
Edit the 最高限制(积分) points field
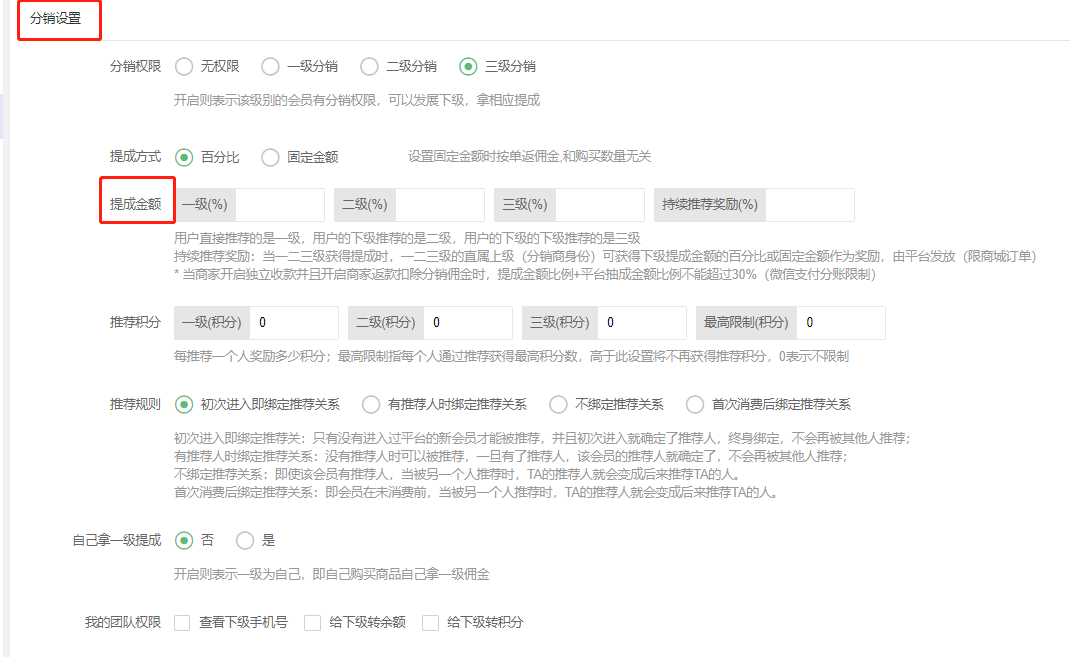pos(841,323)
